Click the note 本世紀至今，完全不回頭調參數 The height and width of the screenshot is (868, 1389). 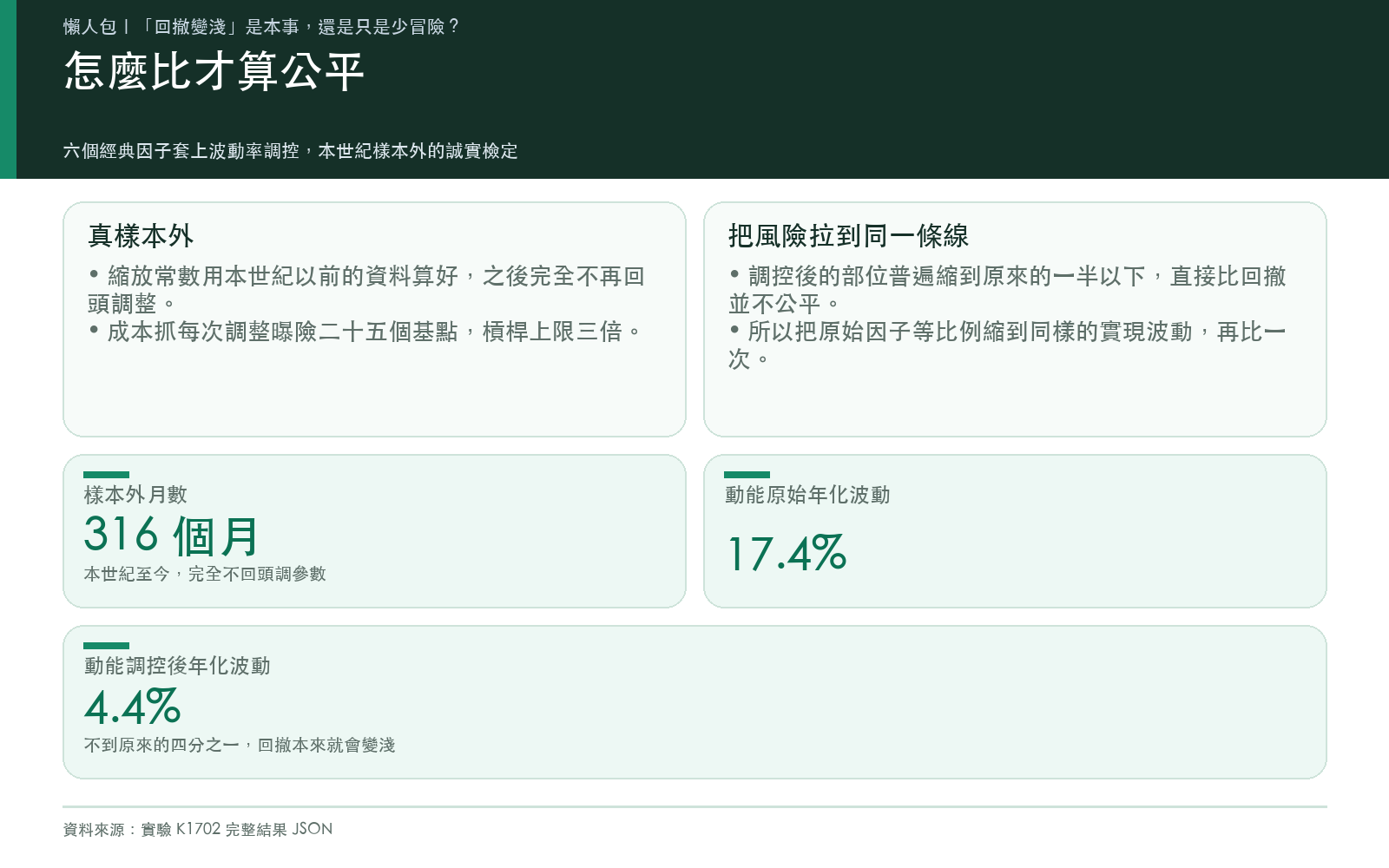[x=205, y=574]
